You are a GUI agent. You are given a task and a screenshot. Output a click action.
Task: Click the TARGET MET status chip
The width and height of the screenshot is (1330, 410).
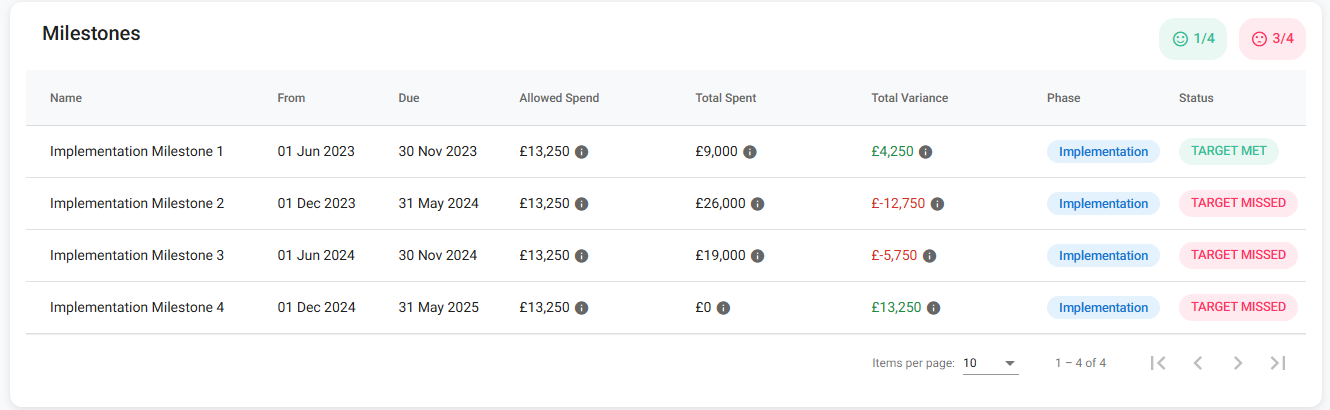[x=1229, y=151]
